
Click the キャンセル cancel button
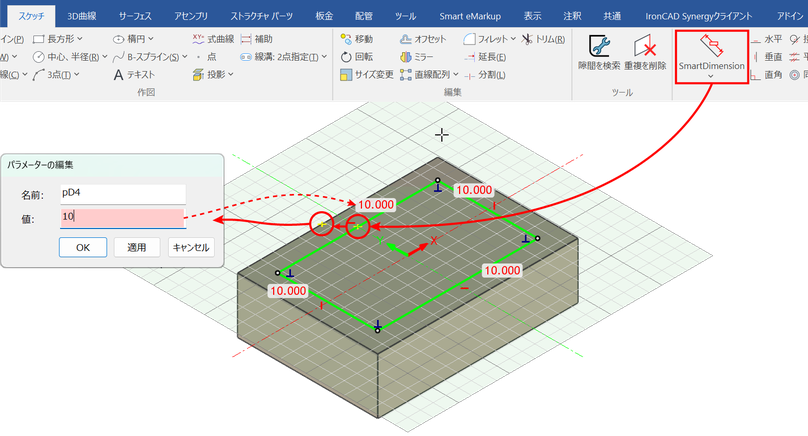(x=191, y=247)
